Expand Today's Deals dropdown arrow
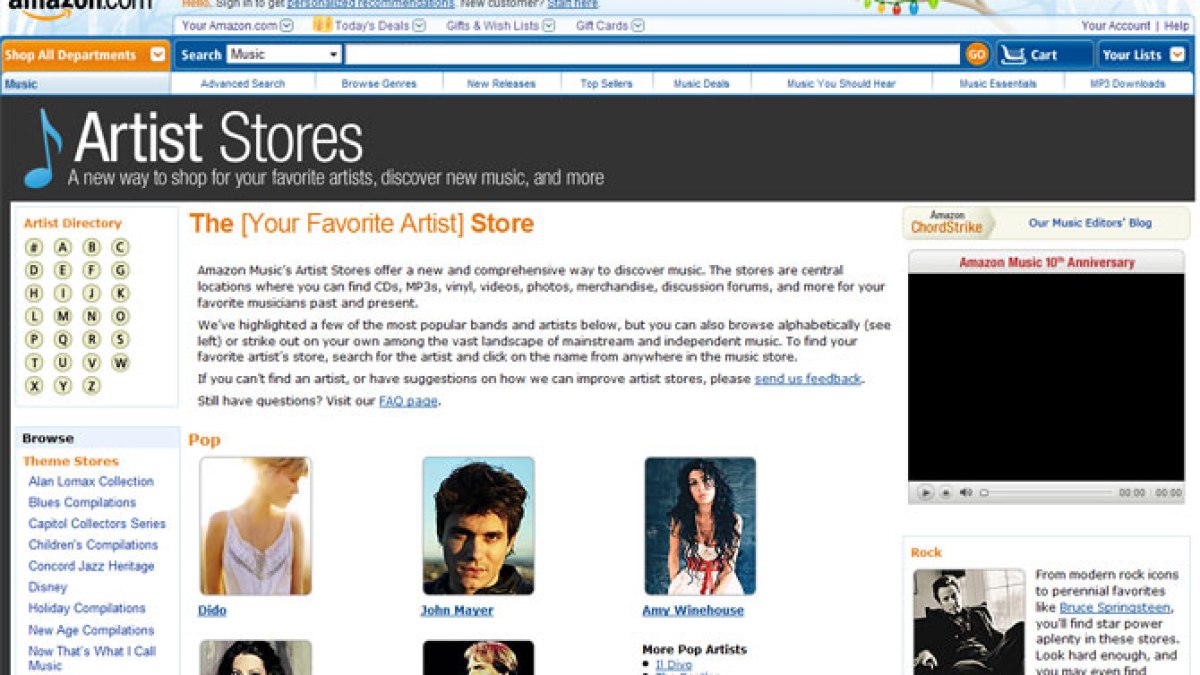The width and height of the screenshot is (1200, 675). pyautogui.click(x=419, y=26)
